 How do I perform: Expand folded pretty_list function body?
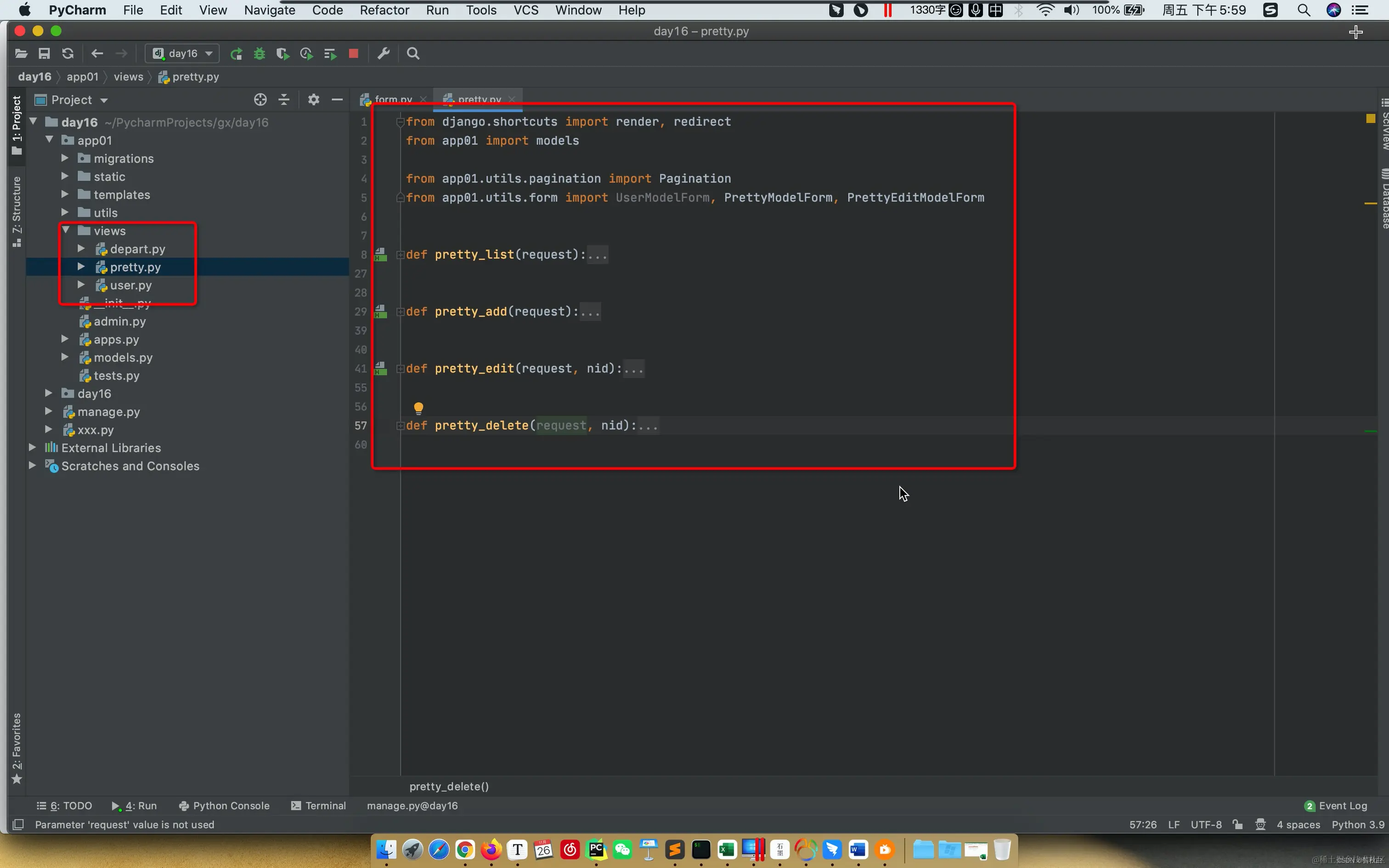(597, 254)
